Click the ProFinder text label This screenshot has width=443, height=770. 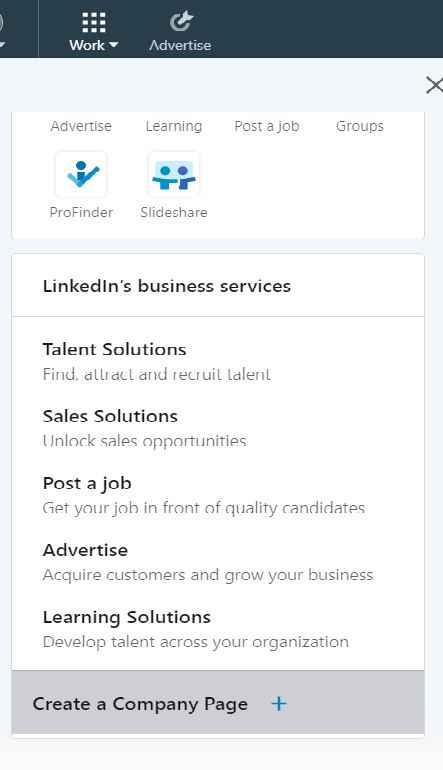(x=81, y=212)
